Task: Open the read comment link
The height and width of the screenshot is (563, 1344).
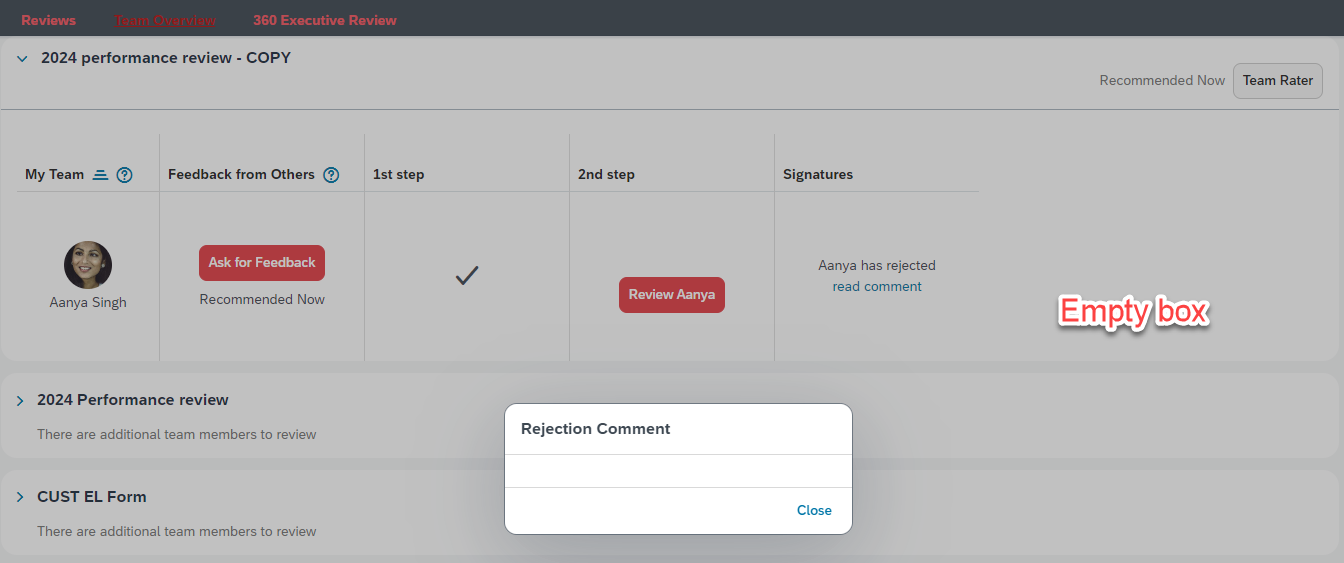Action: [x=877, y=287]
